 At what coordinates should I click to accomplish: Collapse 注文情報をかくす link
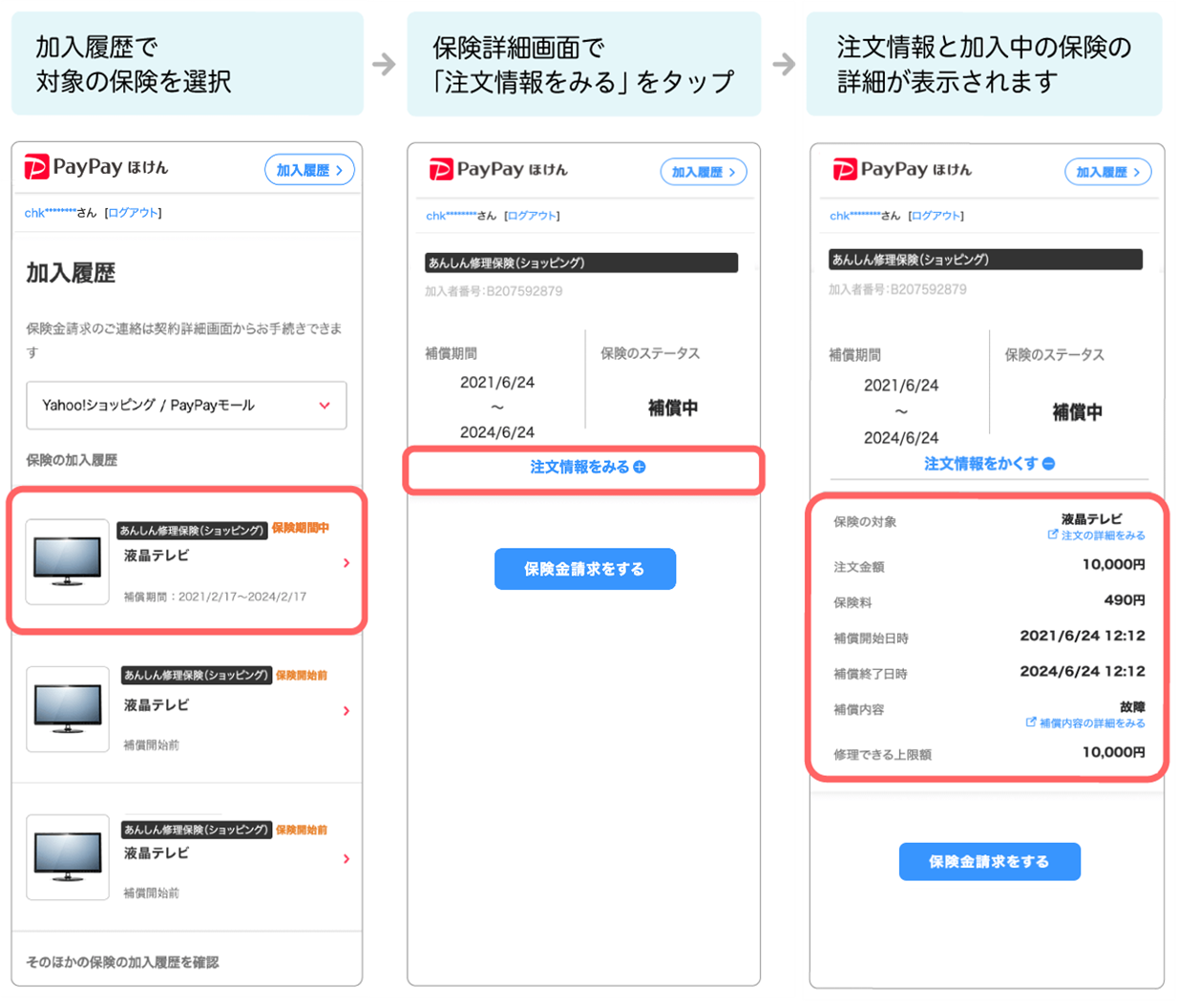(x=989, y=463)
